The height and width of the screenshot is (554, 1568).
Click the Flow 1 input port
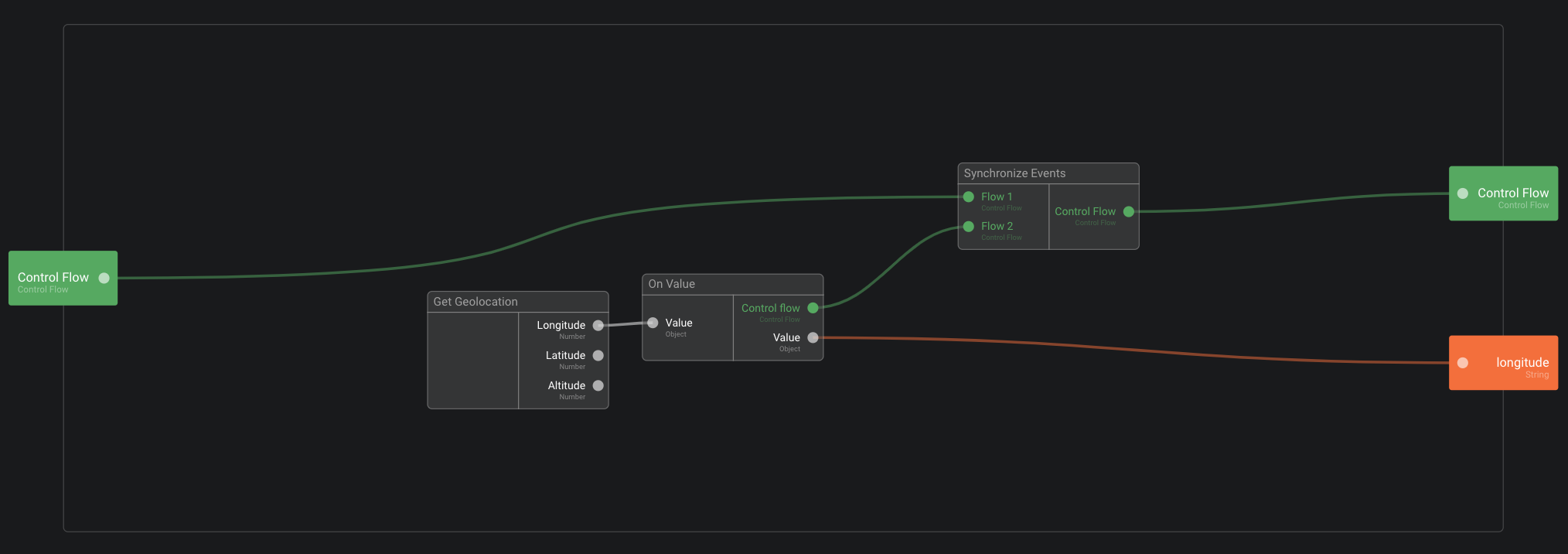point(968,197)
